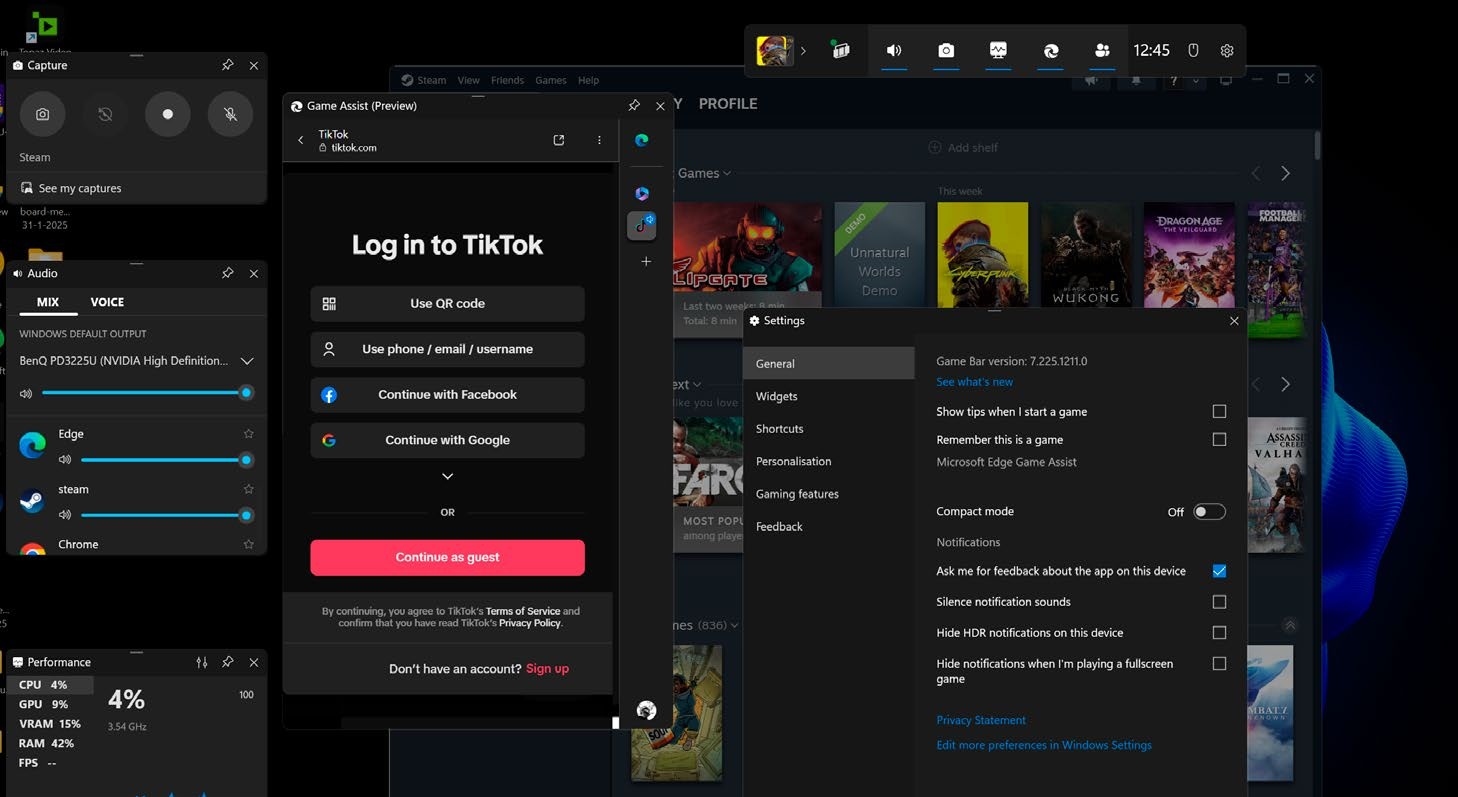The width and height of the screenshot is (1458, 797).
Task: Select the MIX tab in Audio
Action: [48, 302]
